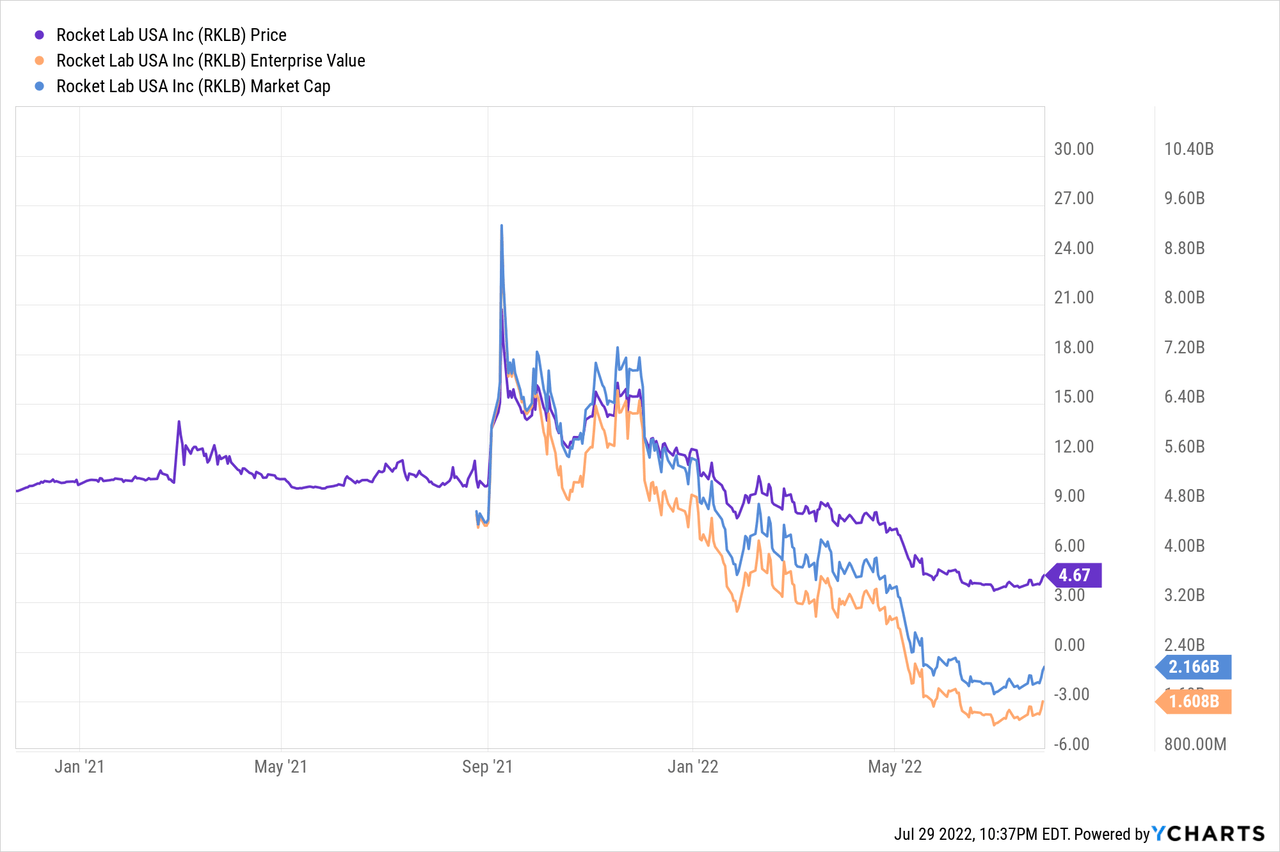Select the 'Rocket Lab USA Inc (RKLB) Enterprise Value' legend label
This screenshot has width=1280, height=852.
210,61
